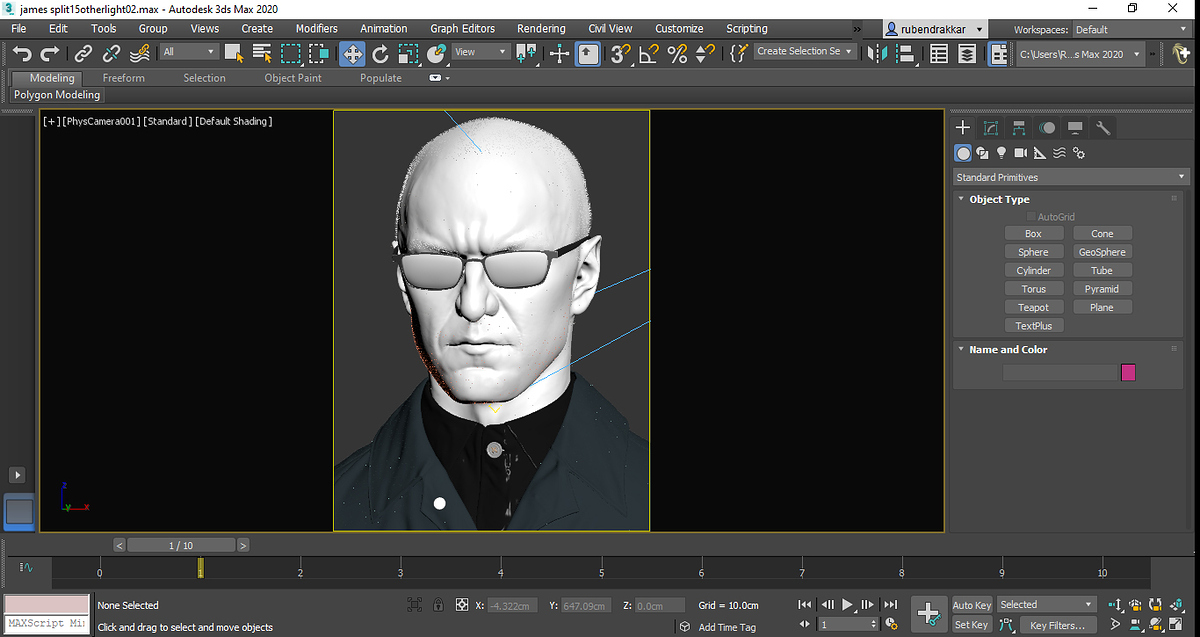Open the Utilities command panel tab
This screenshot has width=1200, height=637.
[x=1104, y=128]
